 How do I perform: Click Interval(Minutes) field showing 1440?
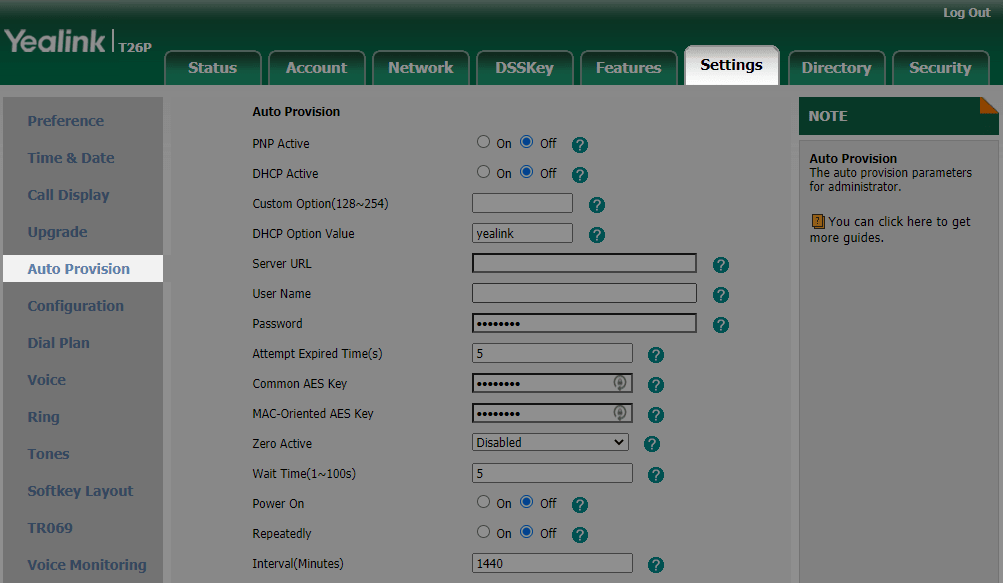(552, 563)
